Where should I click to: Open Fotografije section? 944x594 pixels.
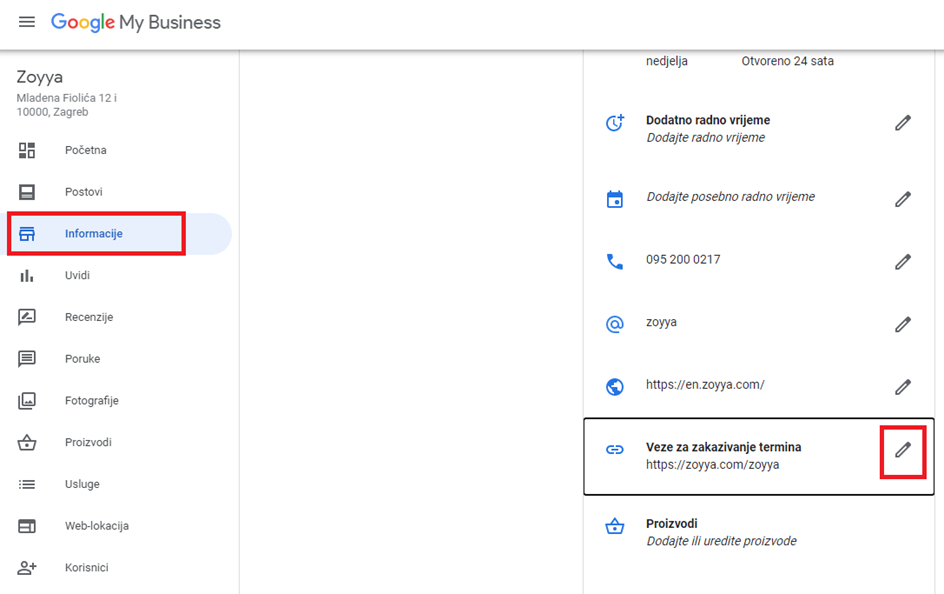coord(92,401)
